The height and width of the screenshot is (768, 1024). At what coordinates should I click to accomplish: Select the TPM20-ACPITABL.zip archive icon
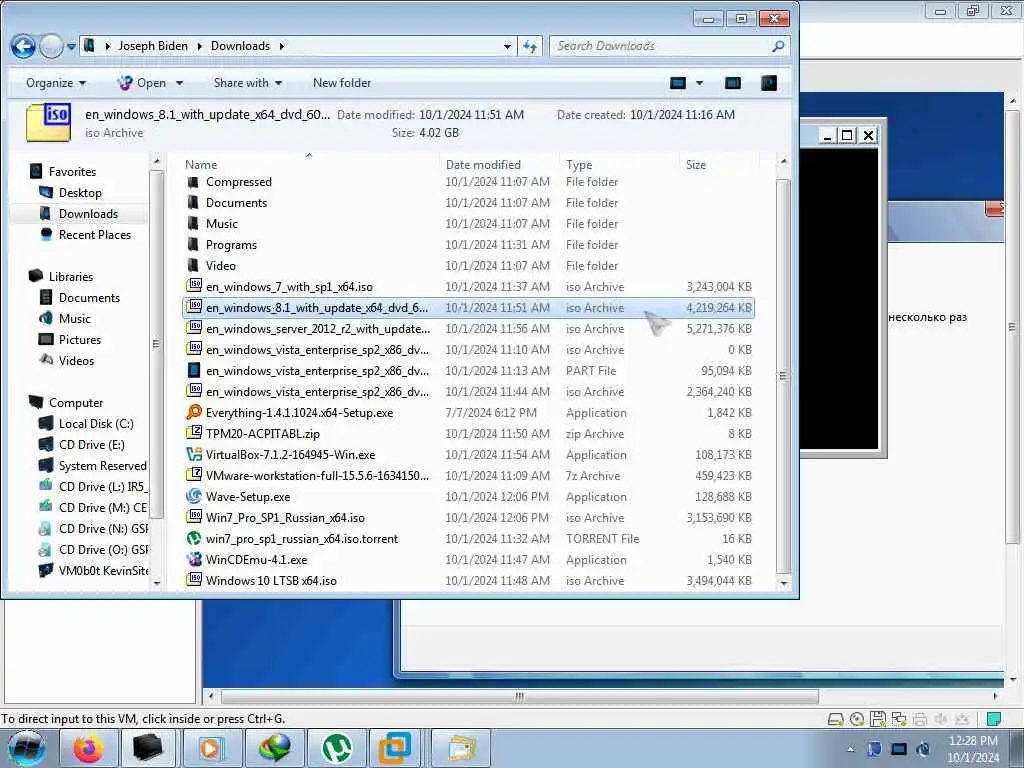(x=194, y=432)
